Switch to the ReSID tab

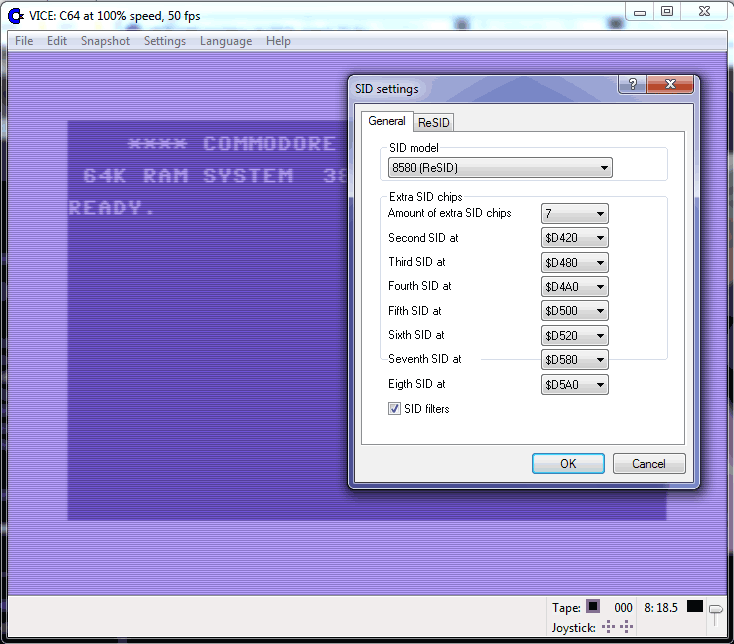433,123
